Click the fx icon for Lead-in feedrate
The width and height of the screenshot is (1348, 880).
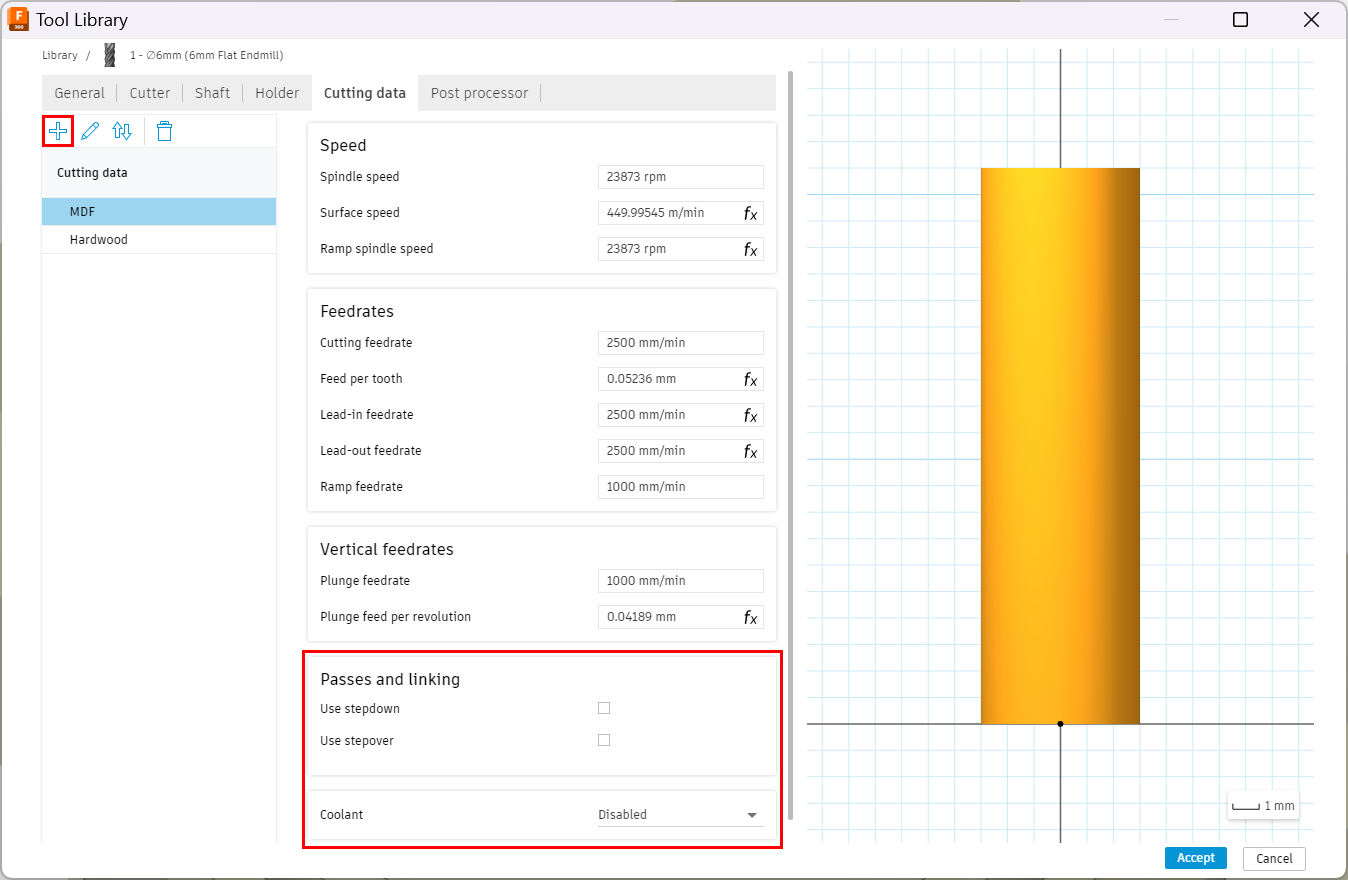pyautogui.click(x=750, y=415)
